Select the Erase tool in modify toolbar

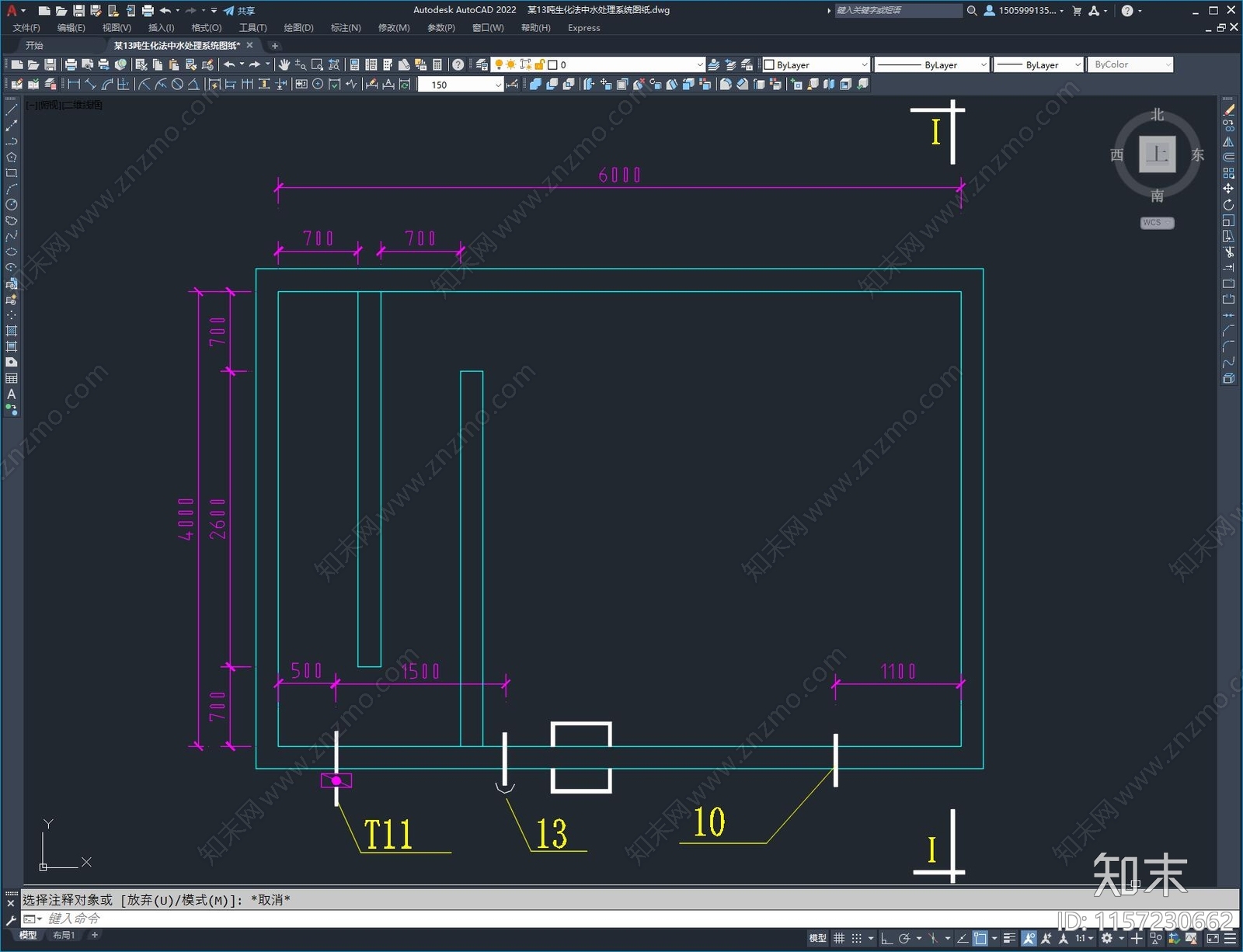[1228, 110]
